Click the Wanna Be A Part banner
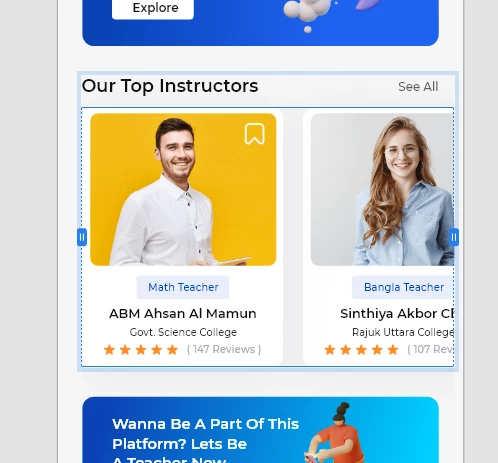The image size is (498, 463). pos(260,430)
